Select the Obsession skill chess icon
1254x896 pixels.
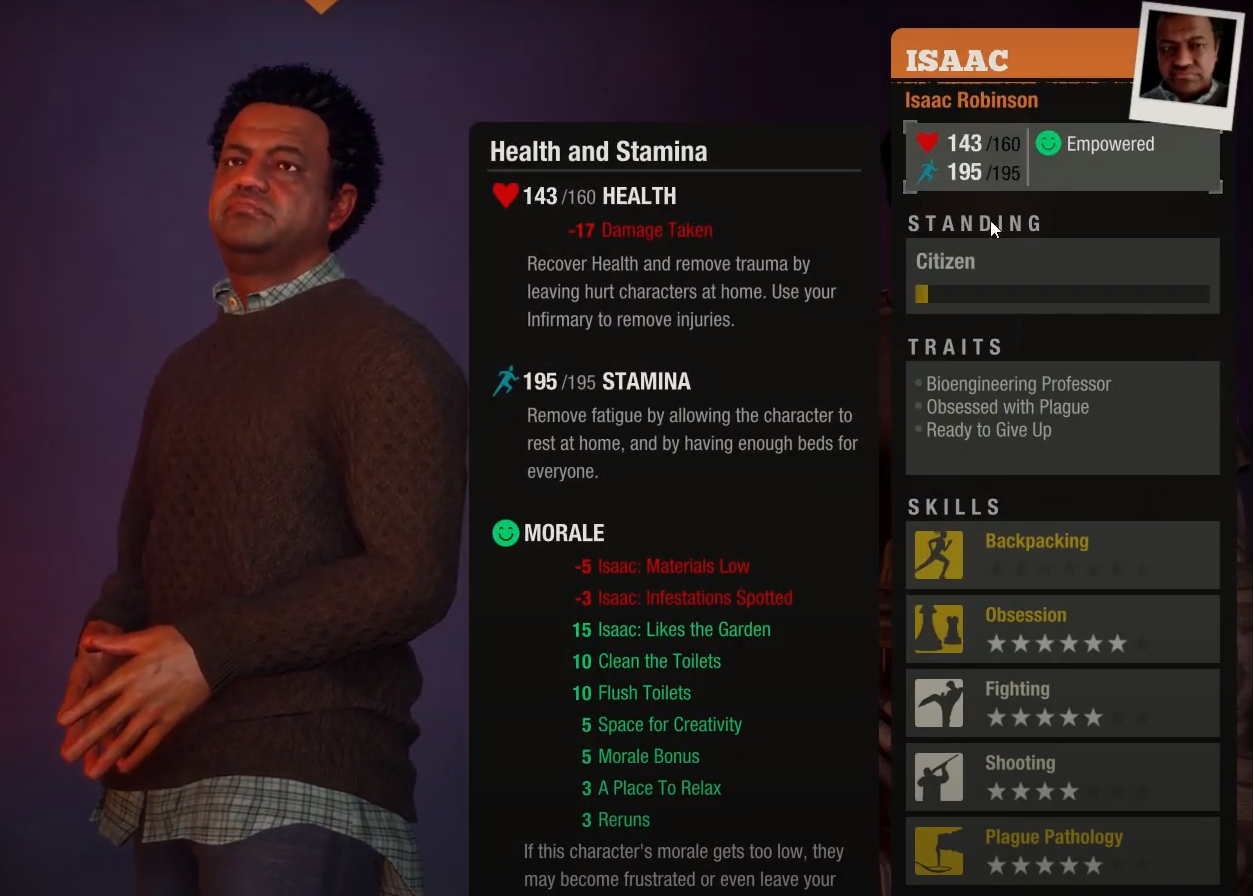click(x=939, y=629)
